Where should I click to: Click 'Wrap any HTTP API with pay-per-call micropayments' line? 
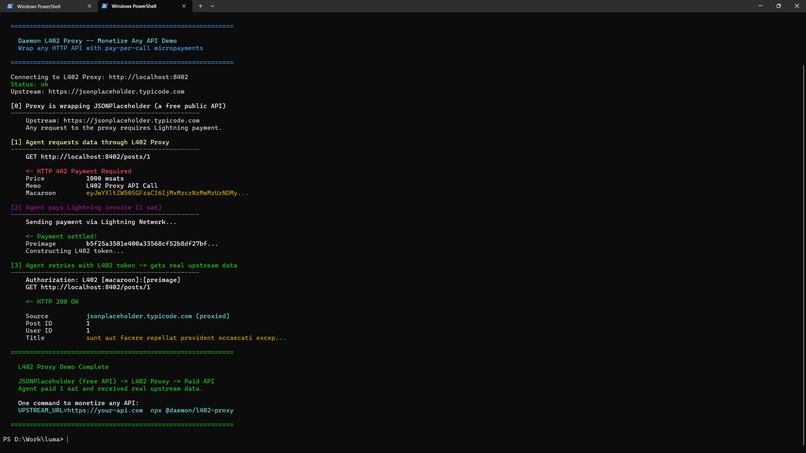click(111, 48)
